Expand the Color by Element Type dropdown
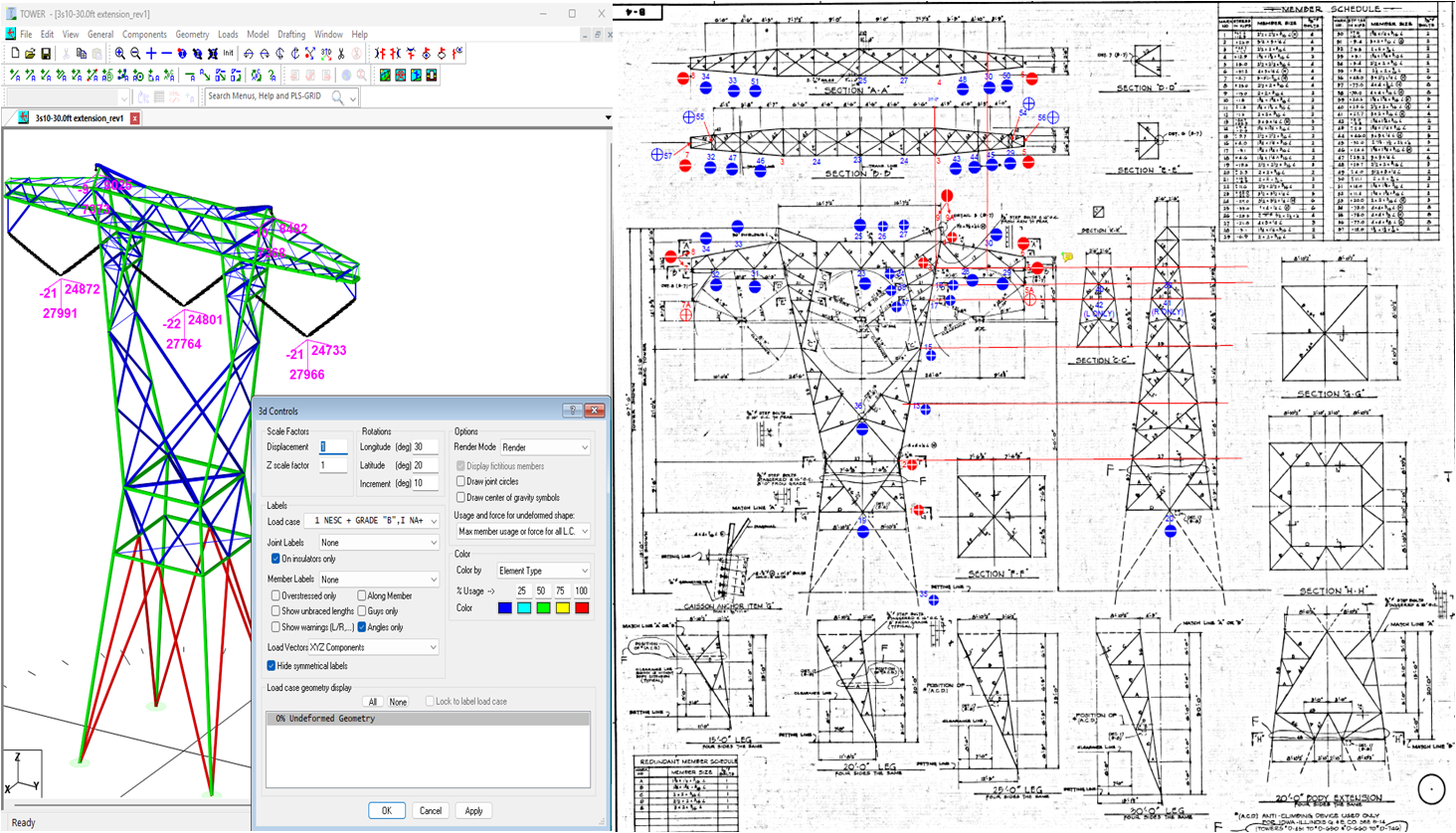The width and height of the screenshot is (1456, 833). [x=543, y=571]
